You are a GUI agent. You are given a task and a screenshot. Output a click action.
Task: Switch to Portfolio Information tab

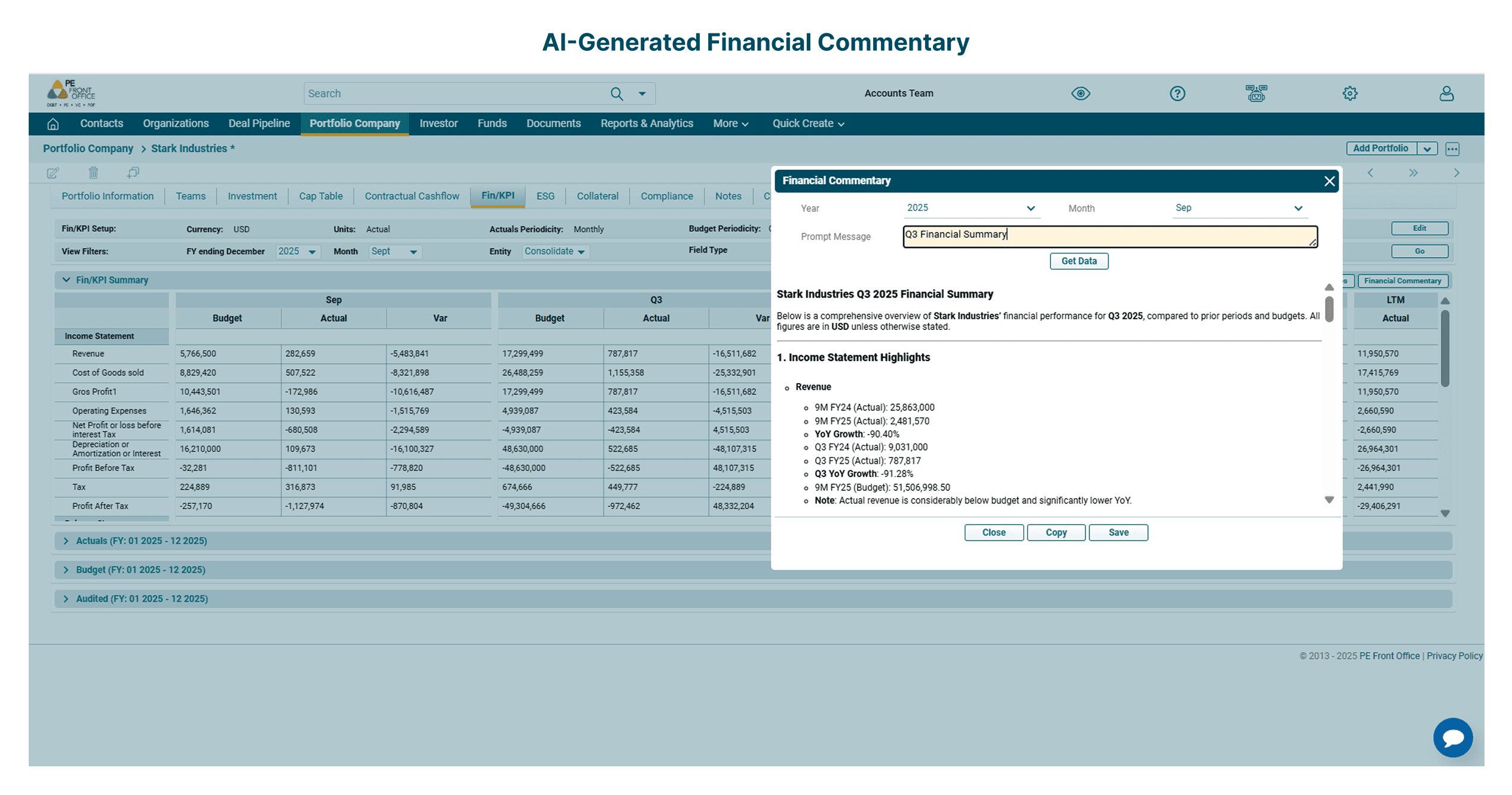coord(108,196)
